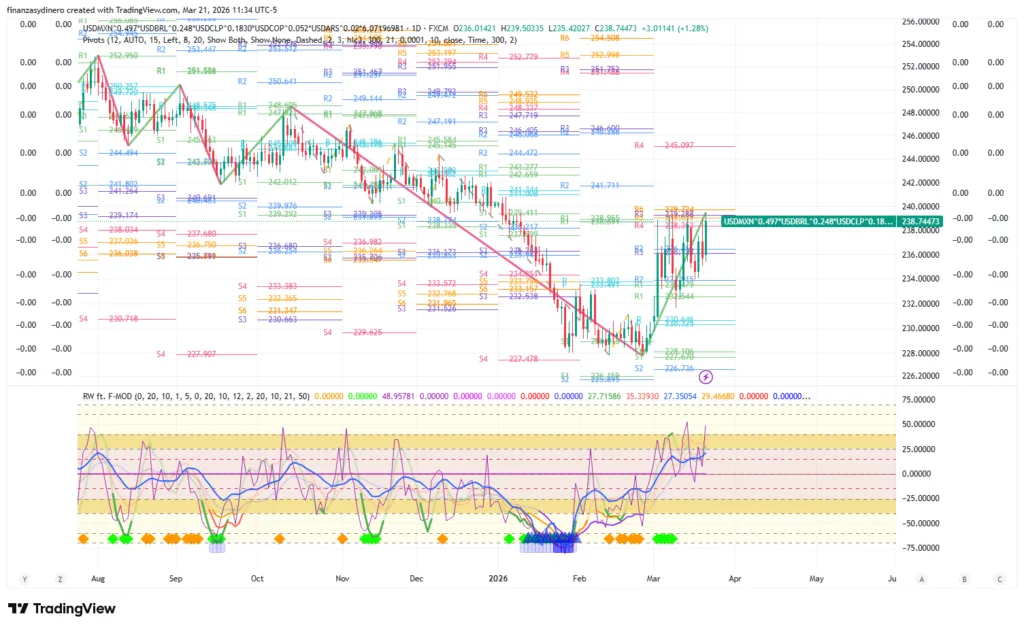Click the leftmost orange diamond signal marker

[84, 539]
